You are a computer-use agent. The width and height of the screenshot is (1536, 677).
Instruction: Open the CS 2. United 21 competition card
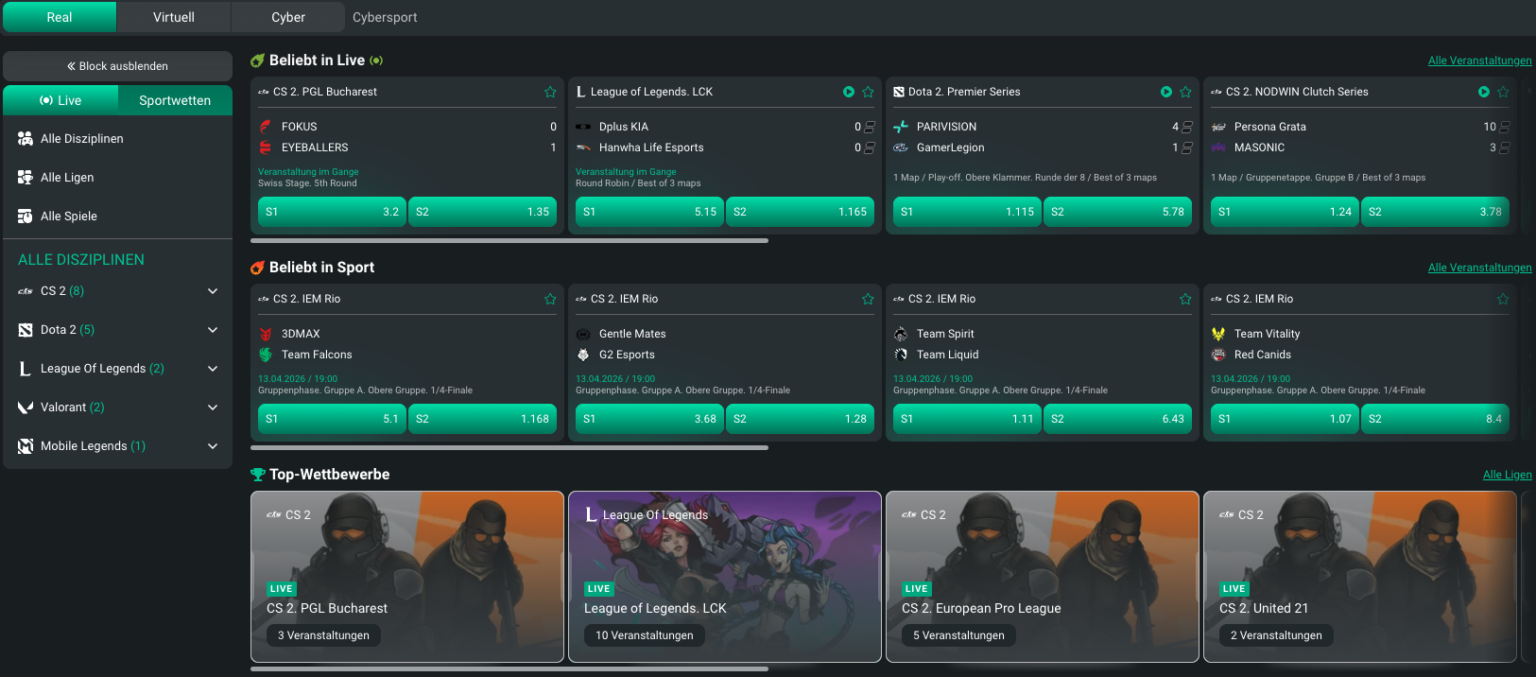pos(1360,577)
